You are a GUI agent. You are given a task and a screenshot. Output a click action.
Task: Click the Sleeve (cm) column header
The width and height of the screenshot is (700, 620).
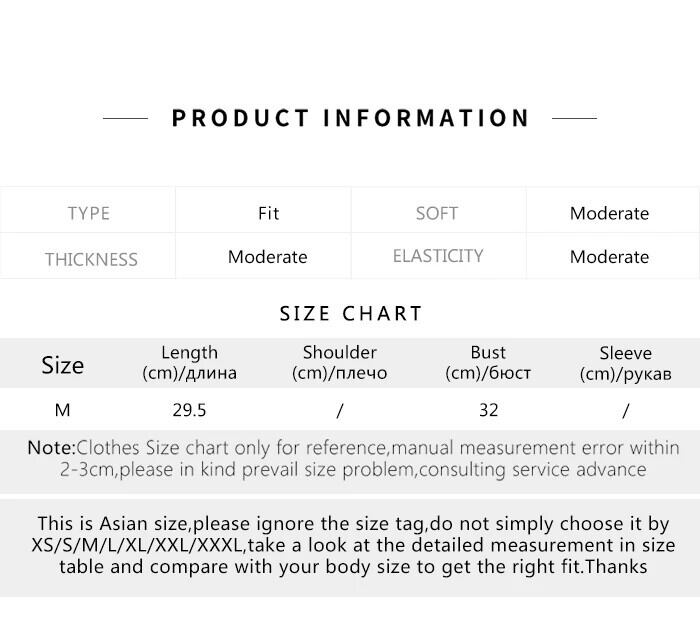[625, 363]
